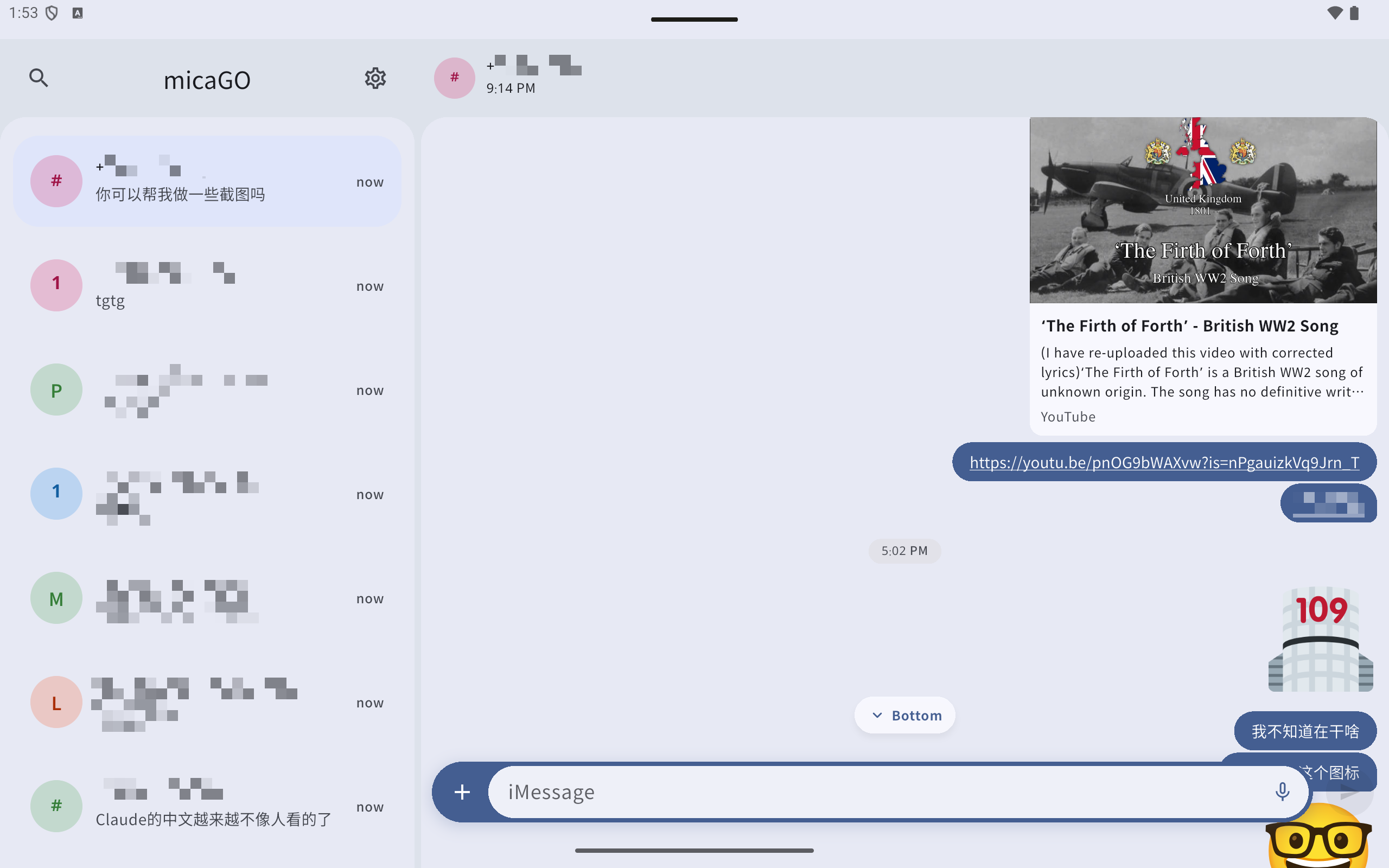The width and height of the screenshot is (1389, 868).
Task: Tap the Wi-Fi status icon
Action: click(x=1335, y=13)
